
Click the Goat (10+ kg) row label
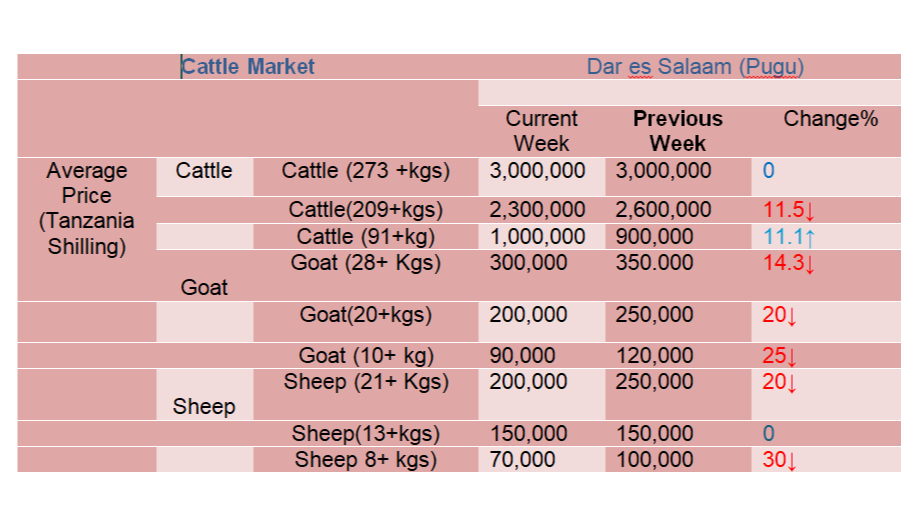[x=365, y=355]
